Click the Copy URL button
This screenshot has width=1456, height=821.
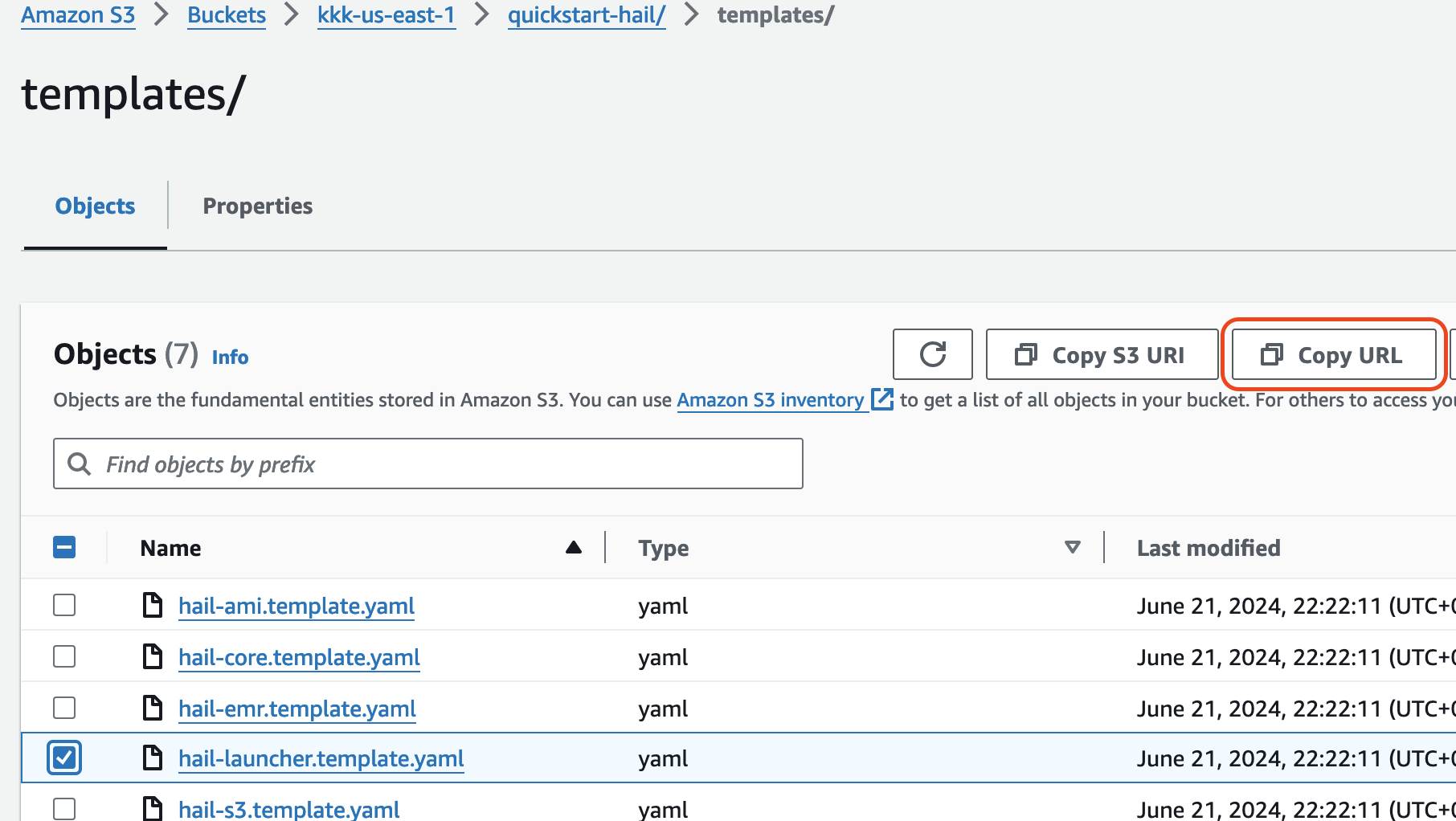coord(1334,354)
